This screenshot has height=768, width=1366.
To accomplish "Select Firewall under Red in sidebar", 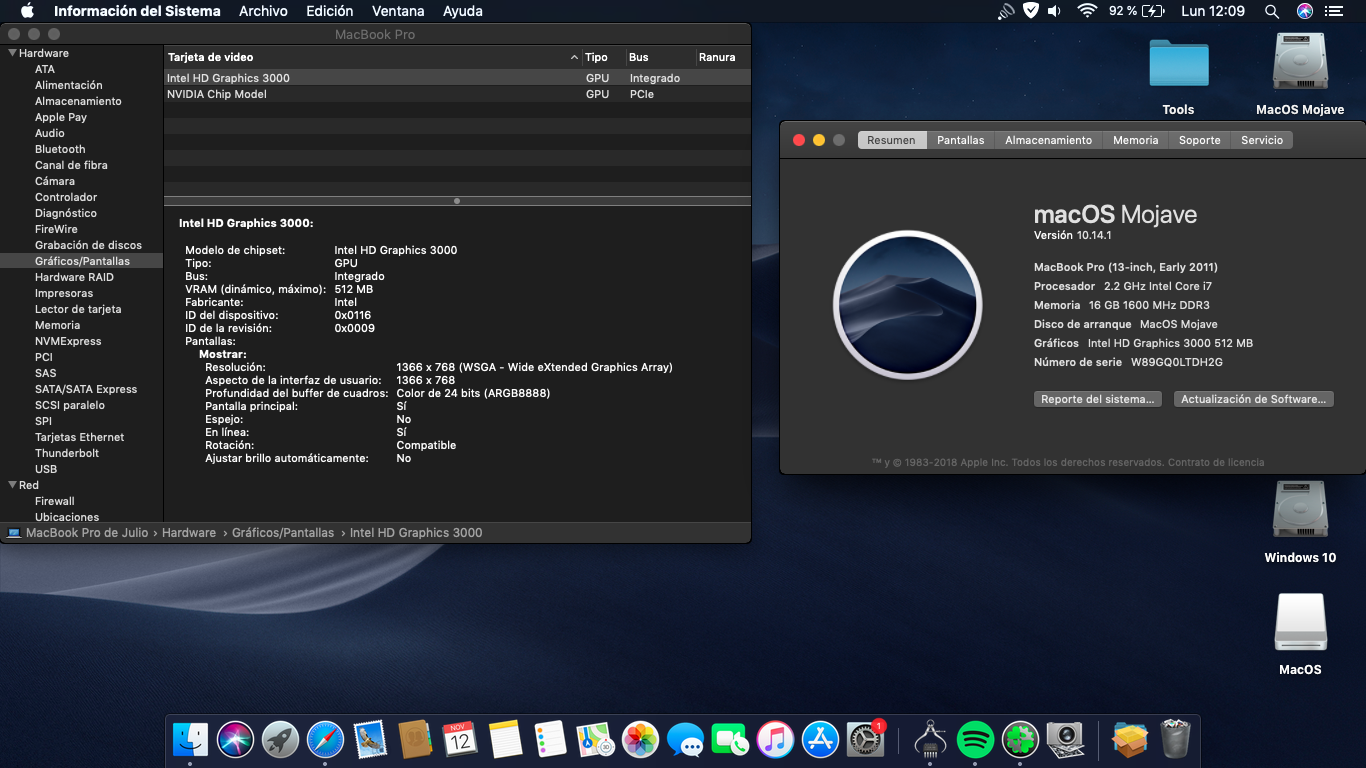I will (55, 501).
